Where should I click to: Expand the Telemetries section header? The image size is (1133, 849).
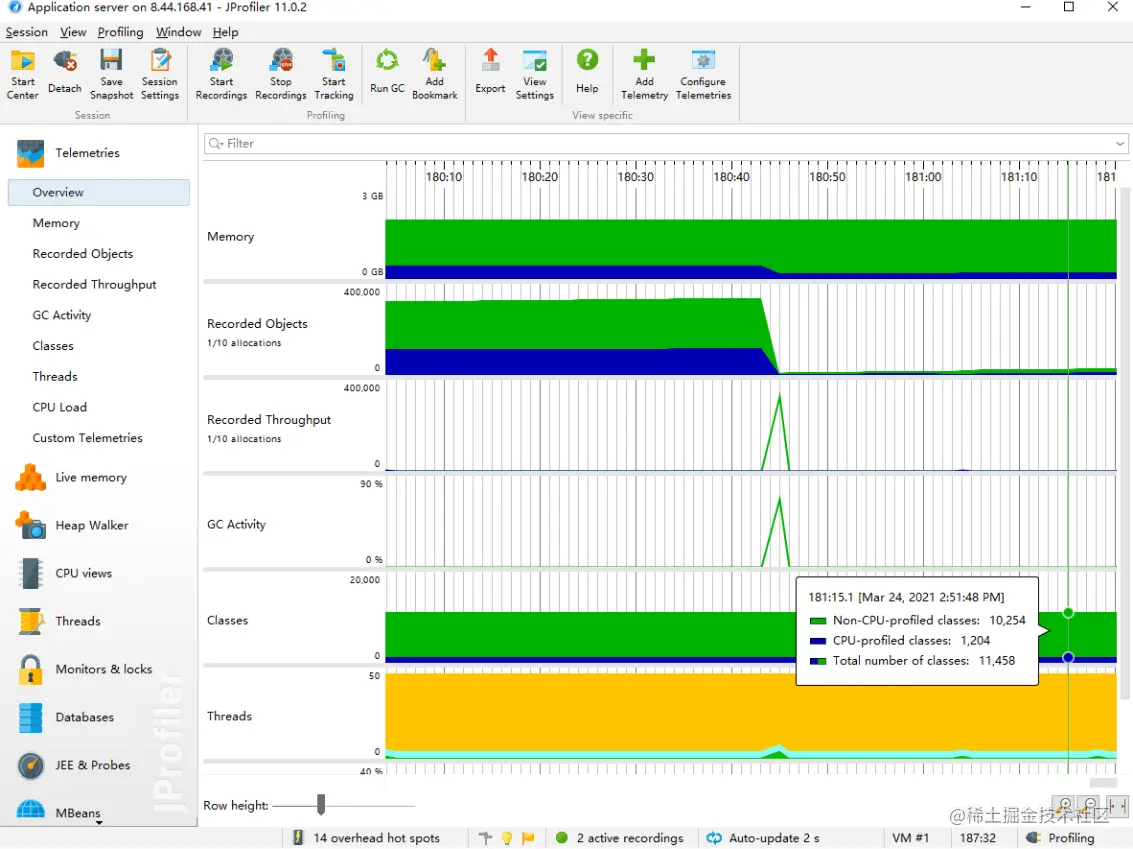(87, 153)
